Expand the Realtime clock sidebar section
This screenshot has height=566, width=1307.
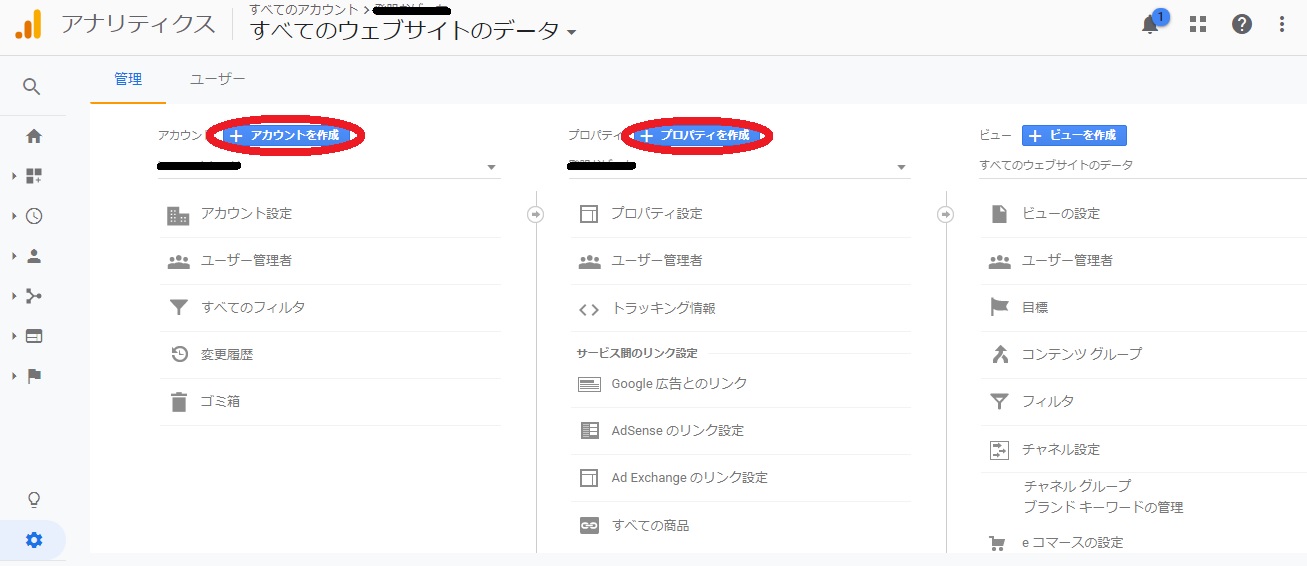33,216
